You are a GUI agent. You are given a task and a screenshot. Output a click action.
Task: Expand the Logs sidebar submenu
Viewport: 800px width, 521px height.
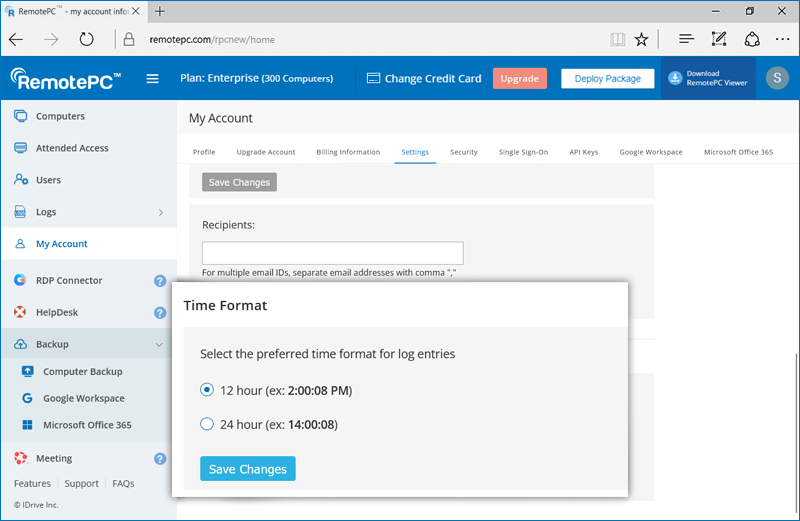[x=161, y=213]
